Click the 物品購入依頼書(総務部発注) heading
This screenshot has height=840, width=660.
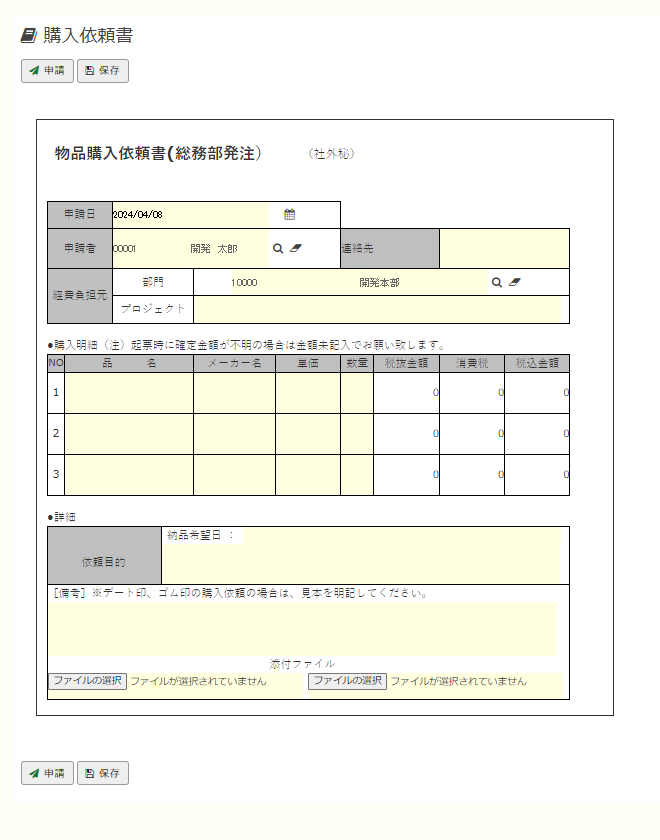pyautogui.click(x=158, y=154)
